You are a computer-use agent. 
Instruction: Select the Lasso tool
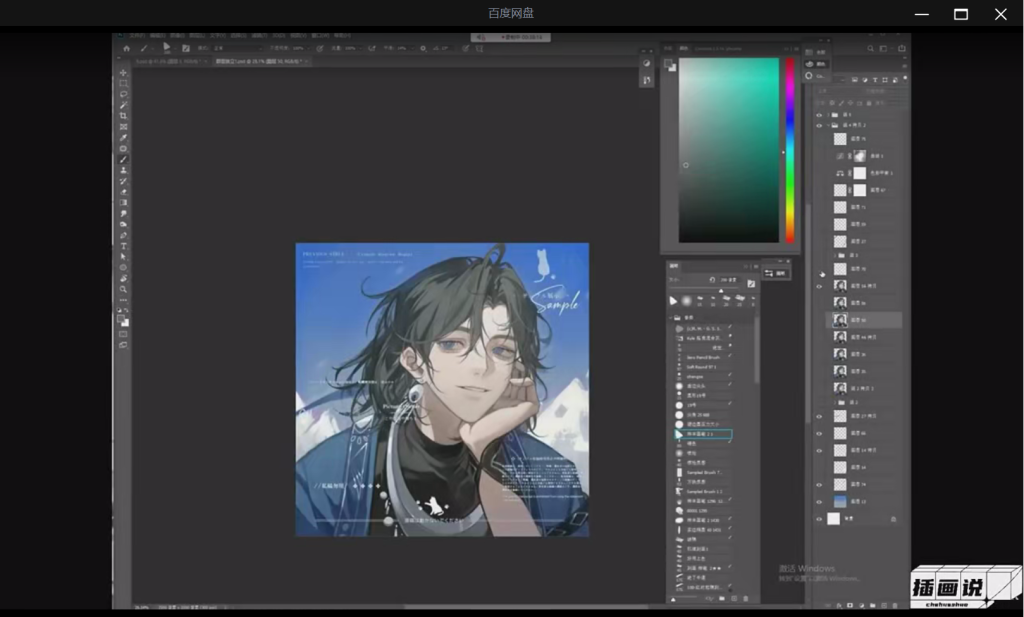[x=124, y=94]
